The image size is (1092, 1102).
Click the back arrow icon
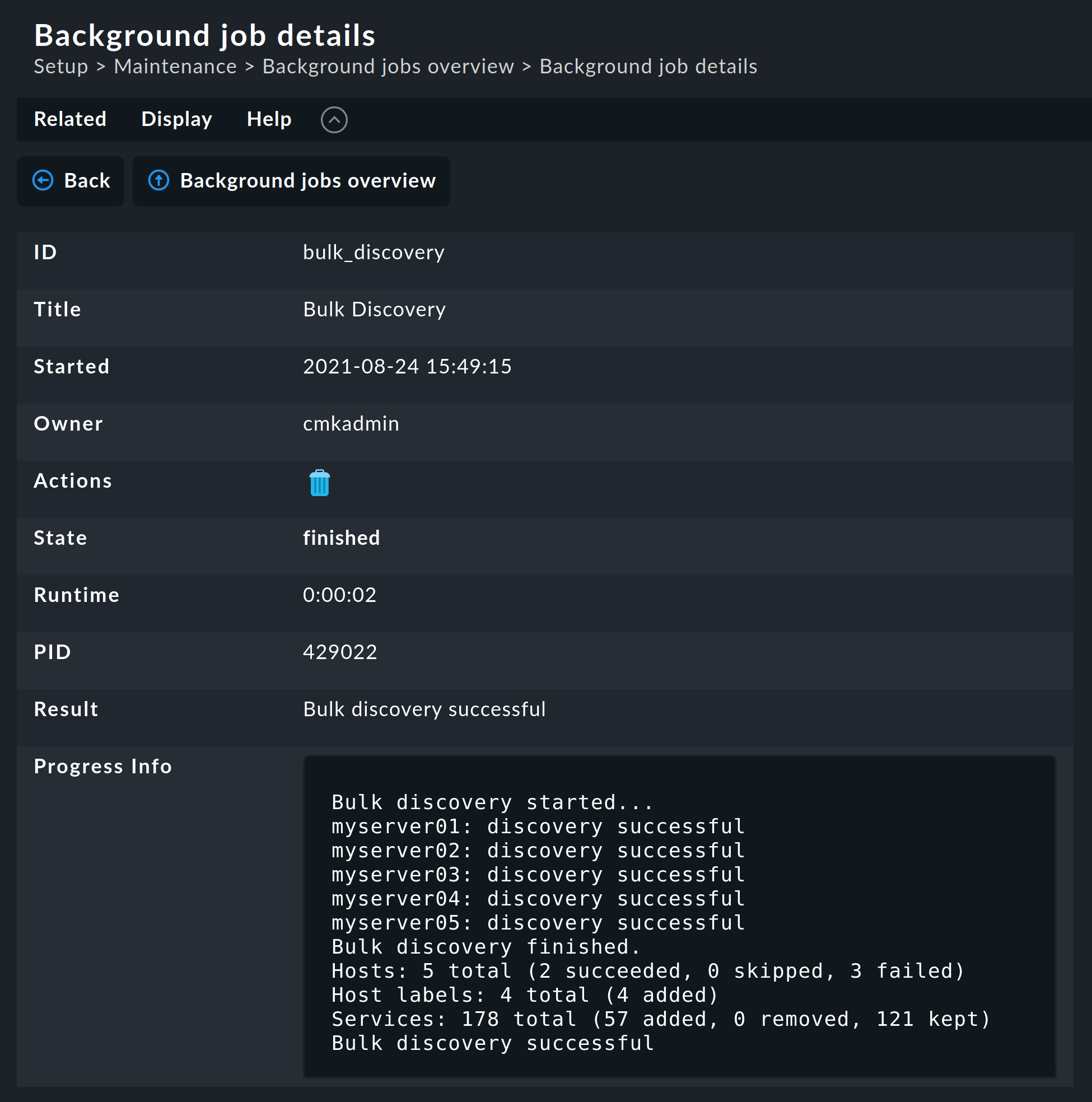tap(42, 181)
